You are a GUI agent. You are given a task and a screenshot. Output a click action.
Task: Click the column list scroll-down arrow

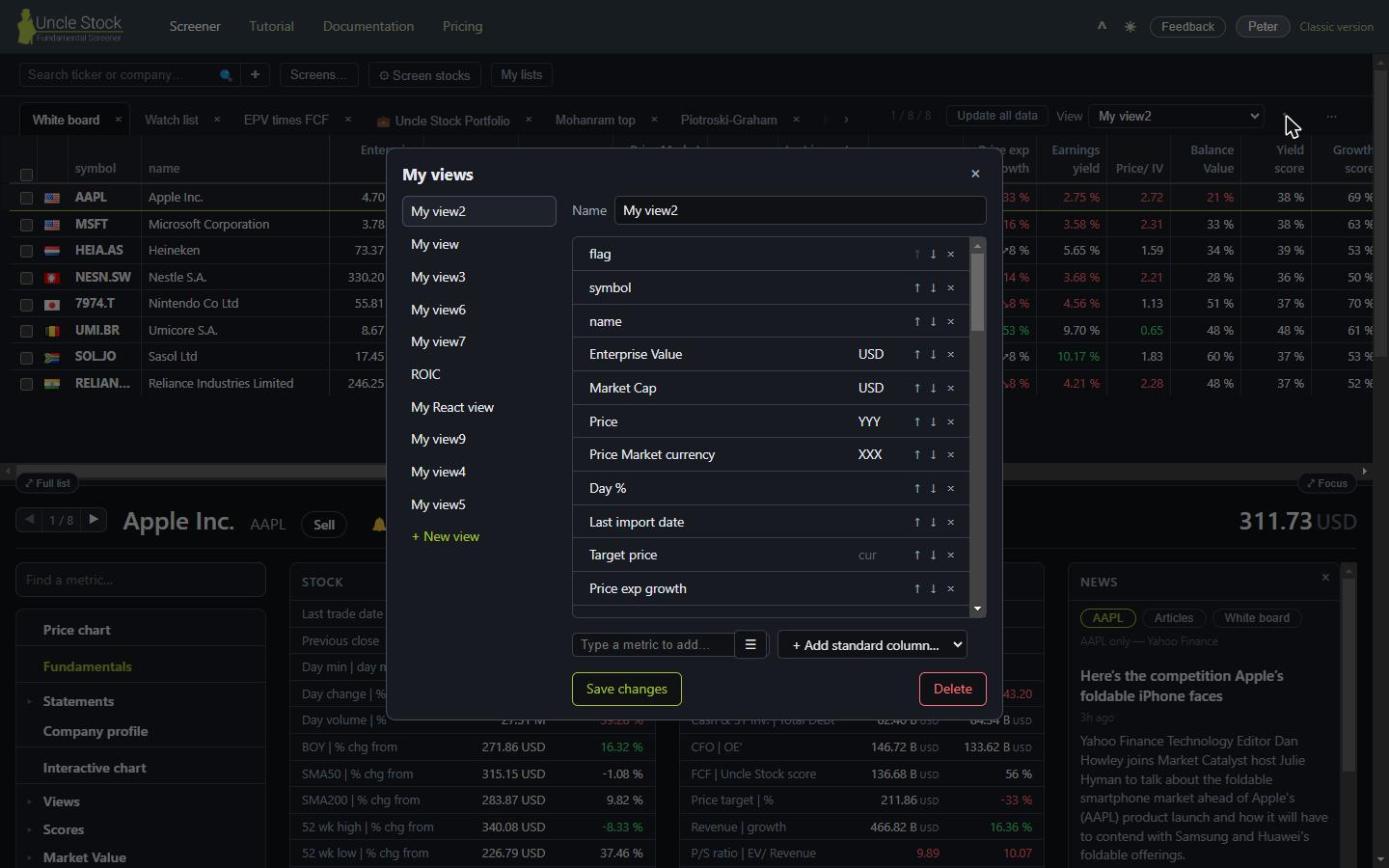978,609
